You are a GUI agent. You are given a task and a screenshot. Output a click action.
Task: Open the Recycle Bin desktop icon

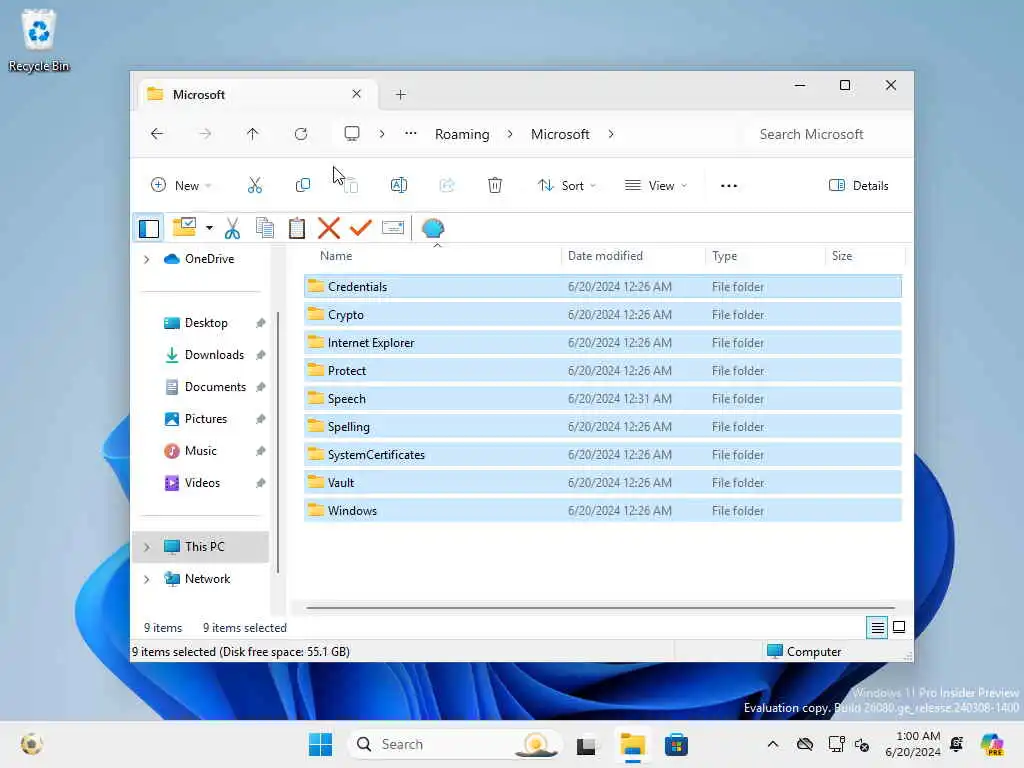(39, 40)
